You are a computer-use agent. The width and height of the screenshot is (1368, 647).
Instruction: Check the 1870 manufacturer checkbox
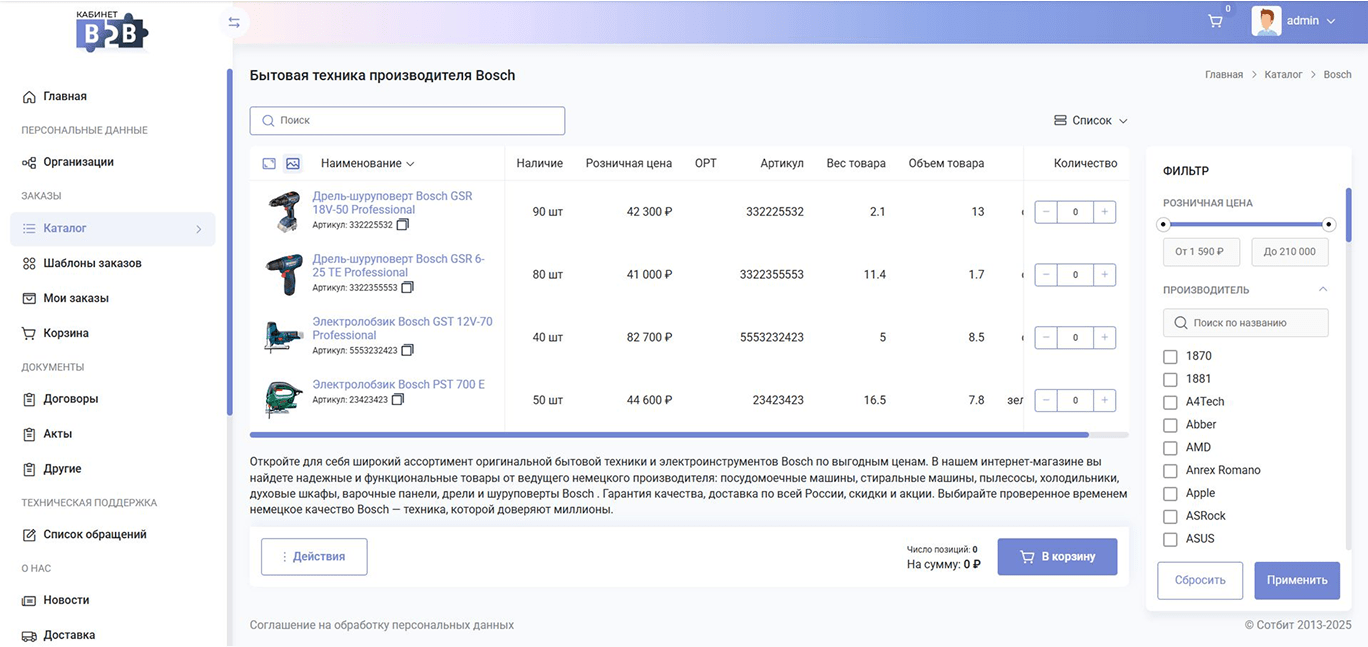(1170, 356)
